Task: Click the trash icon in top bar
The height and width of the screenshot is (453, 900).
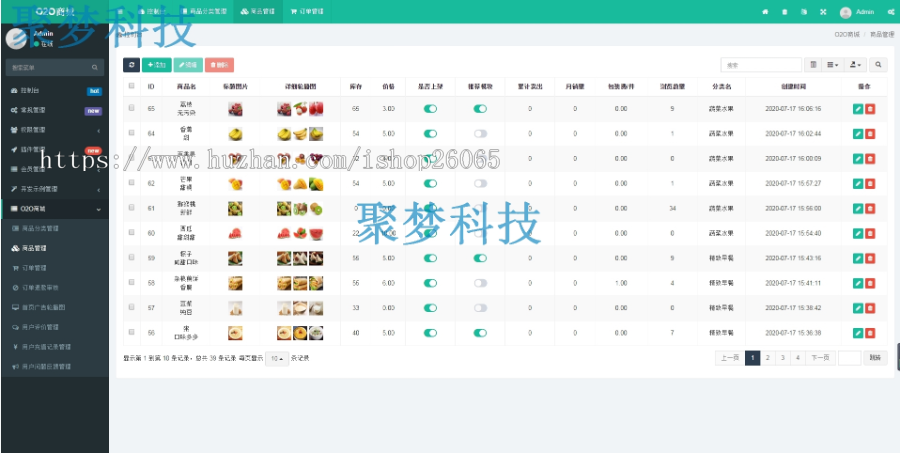Action: point(785,11)
